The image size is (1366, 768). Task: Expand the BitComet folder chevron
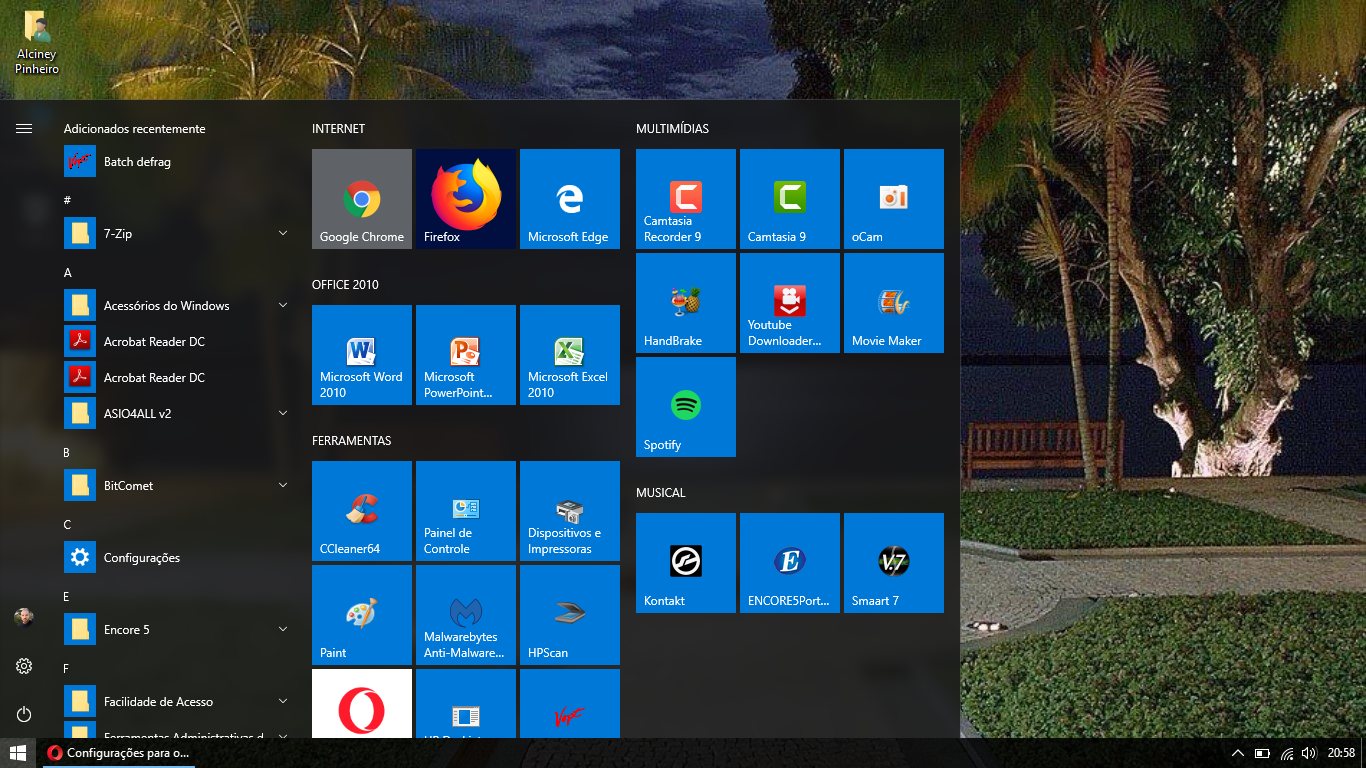click(283, 485)
